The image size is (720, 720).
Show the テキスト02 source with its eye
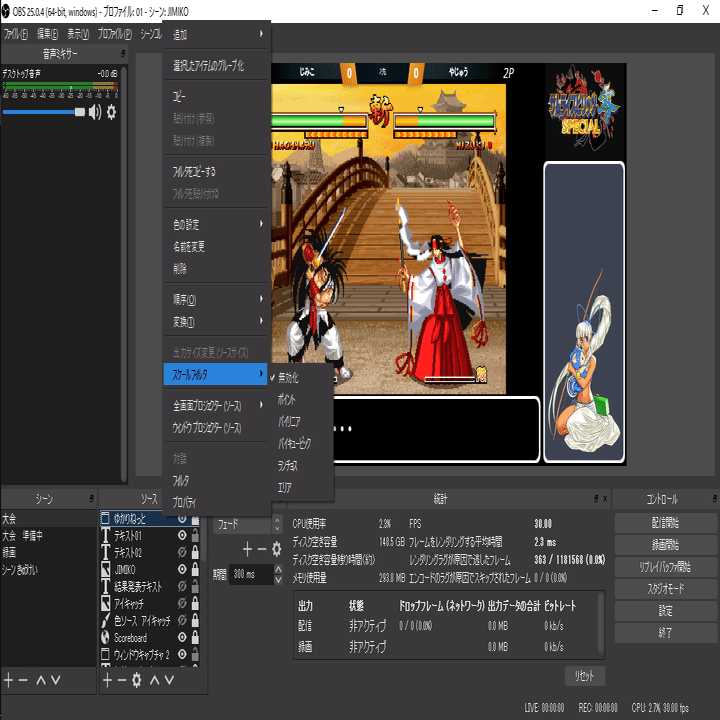pos(182,552)
